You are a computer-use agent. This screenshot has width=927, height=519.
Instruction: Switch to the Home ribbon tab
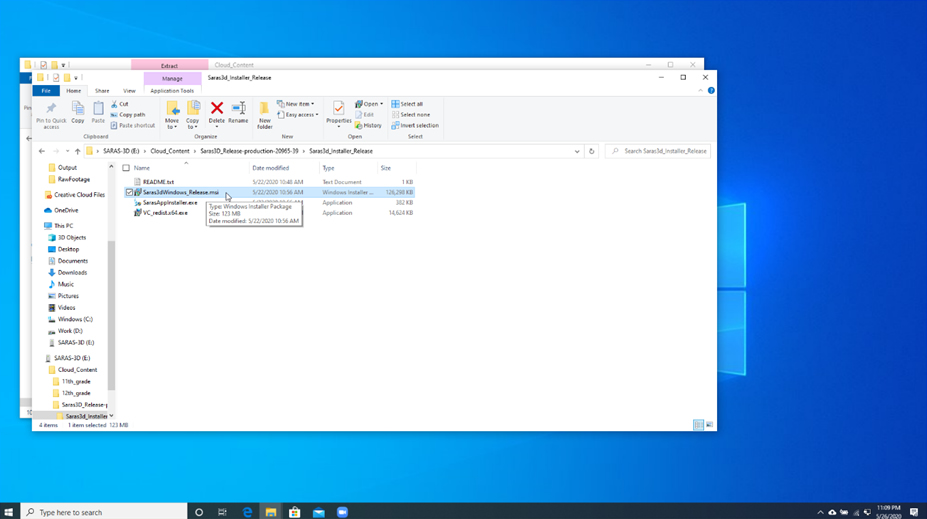pyautogui.click(x=73, y=90)
